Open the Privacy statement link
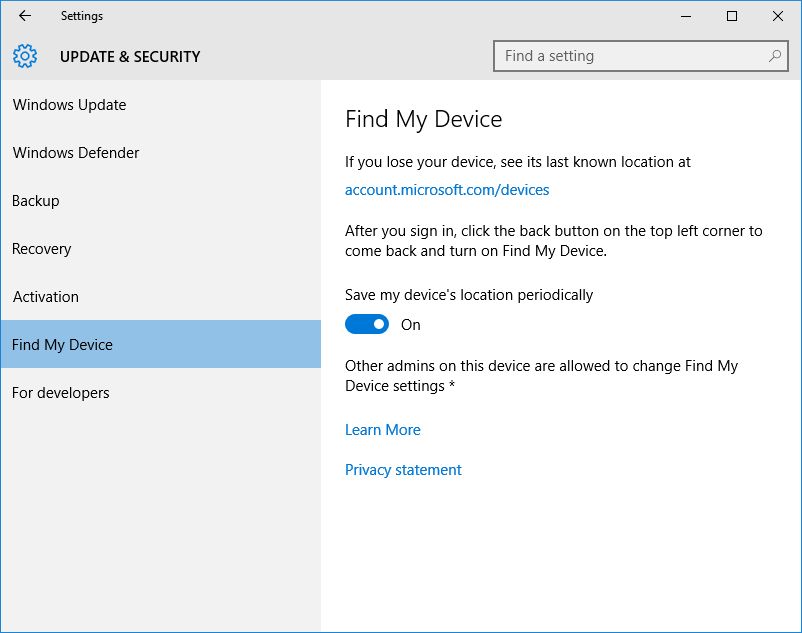Screen dimensions: 802x633 (x=403, y=469)
